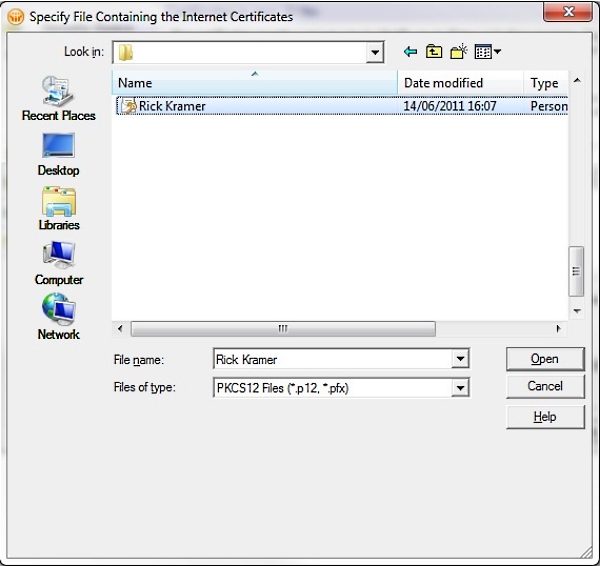Sort by the Type column header
Image resolution: width=600 pixels, height=566 pixels.
click(546, 83)
